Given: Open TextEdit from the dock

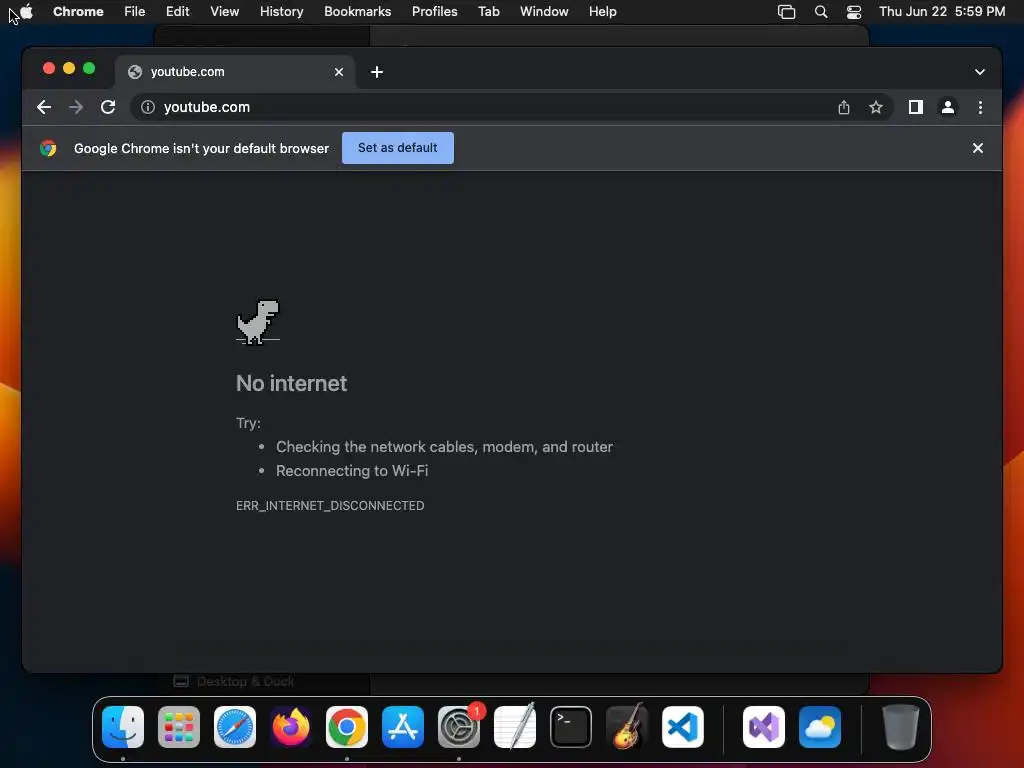Looking at the screenshot, I should [515, 727].
